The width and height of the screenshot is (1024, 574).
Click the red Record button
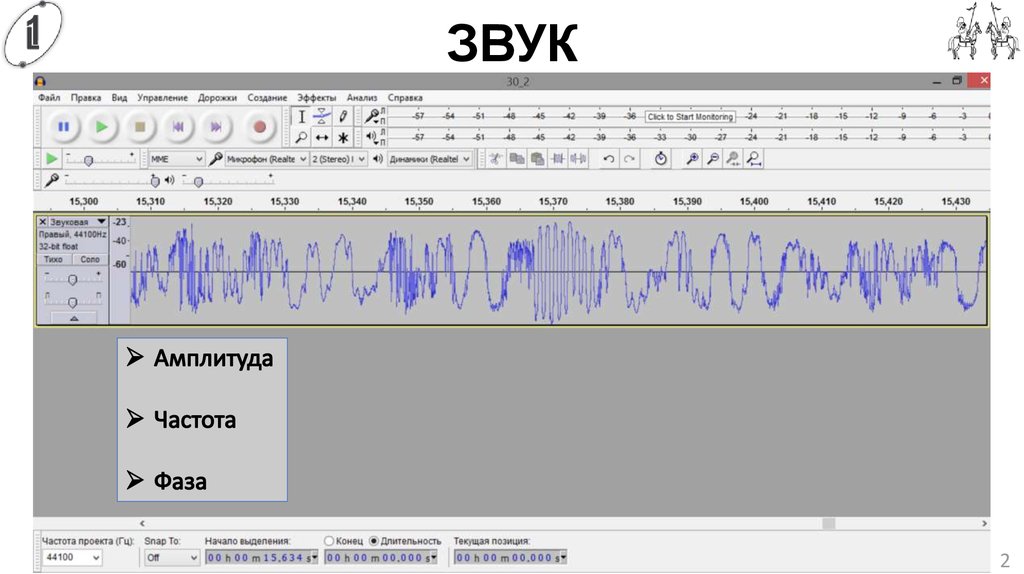point(259,127)
